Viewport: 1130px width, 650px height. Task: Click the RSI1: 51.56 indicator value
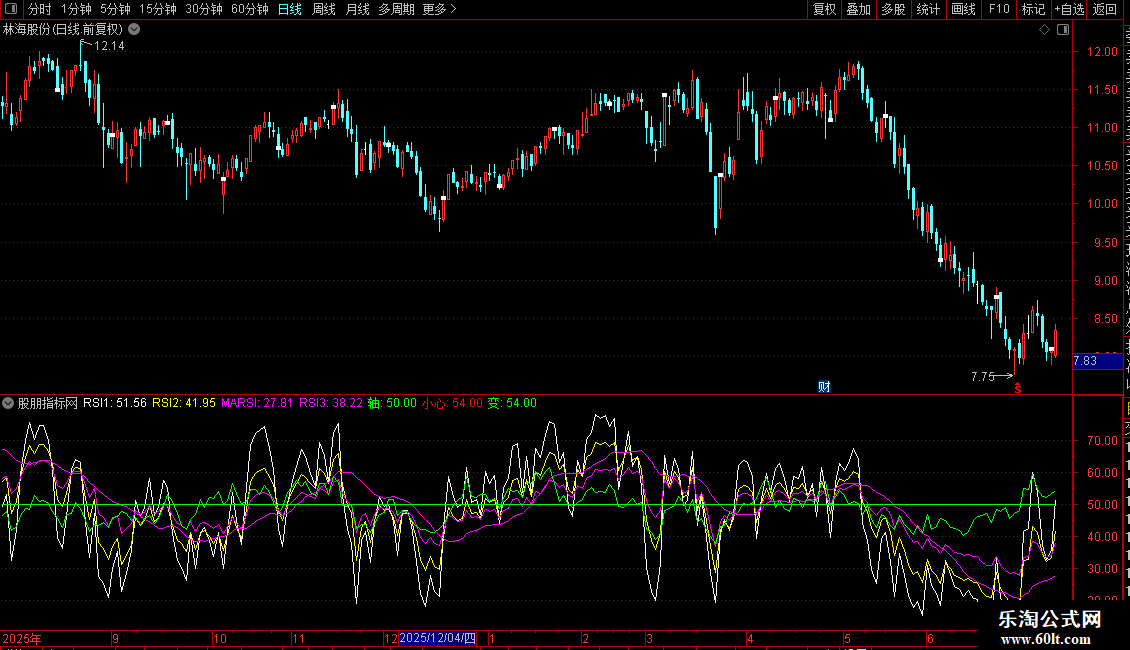(115, 403)
